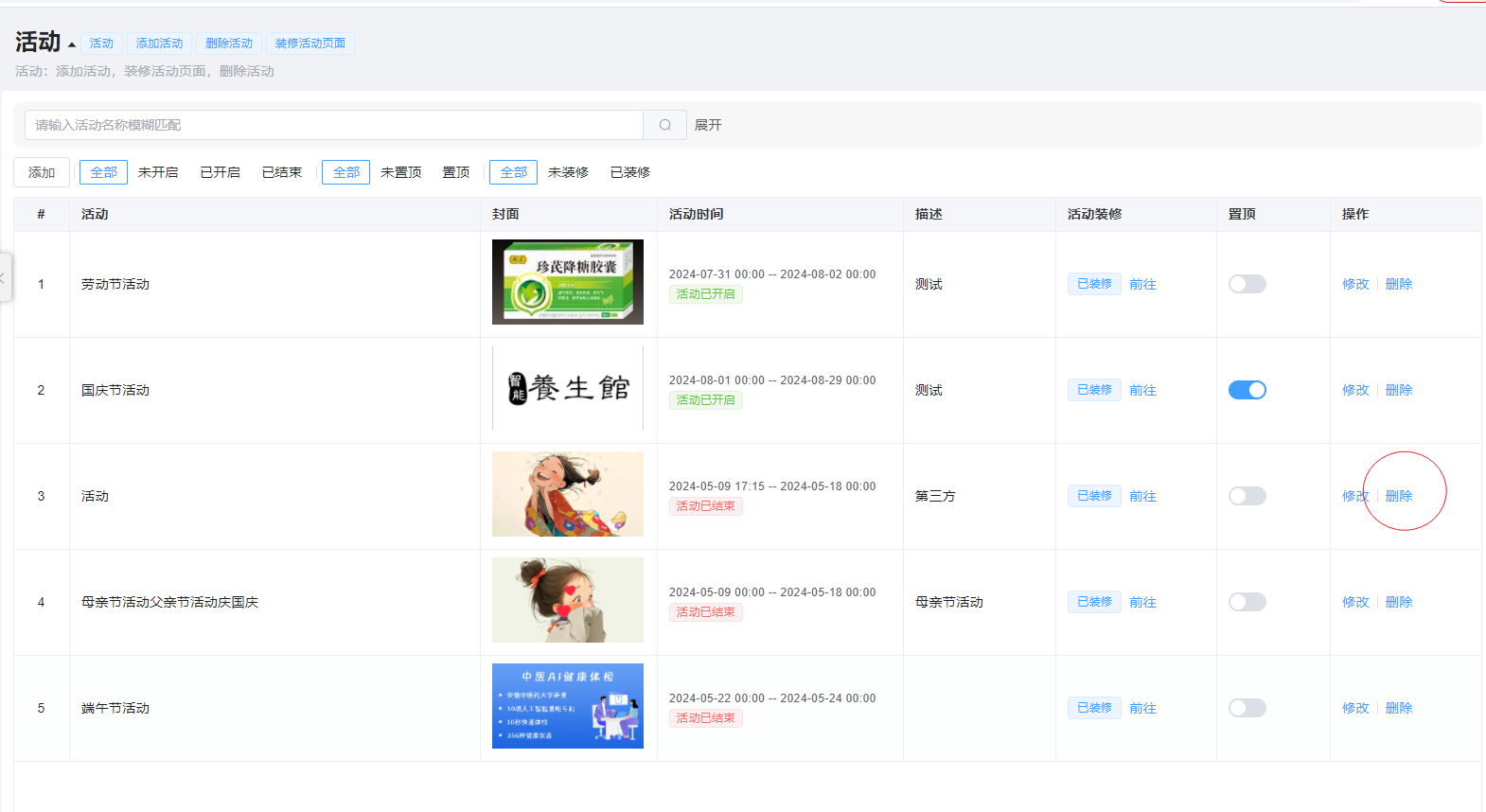Toggle pin switch for 母亲节活动父亲节活动庆国庆
Screen dimensions: 1486x812
(x=1247, y=602)
